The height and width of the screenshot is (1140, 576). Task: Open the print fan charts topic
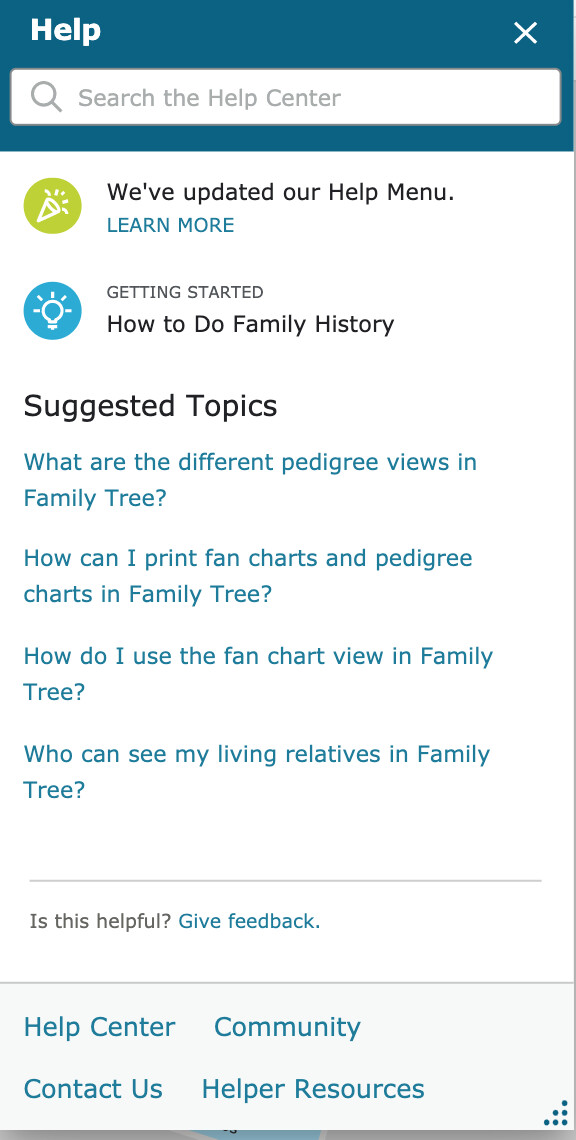click(x=248, y=576)
